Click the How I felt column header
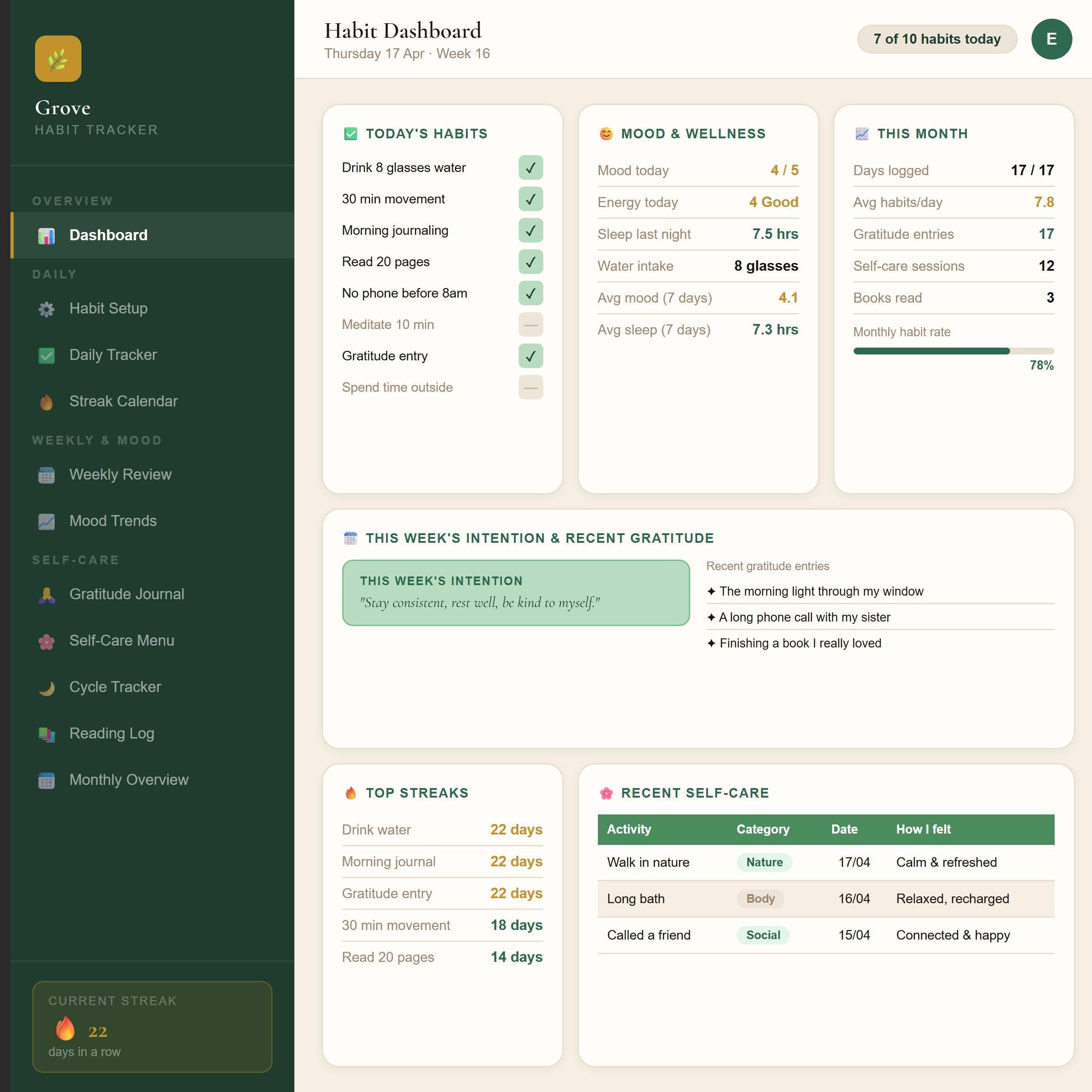Image resolution: width=1092 pixels, height=1092 pixels. coord(924,829)
